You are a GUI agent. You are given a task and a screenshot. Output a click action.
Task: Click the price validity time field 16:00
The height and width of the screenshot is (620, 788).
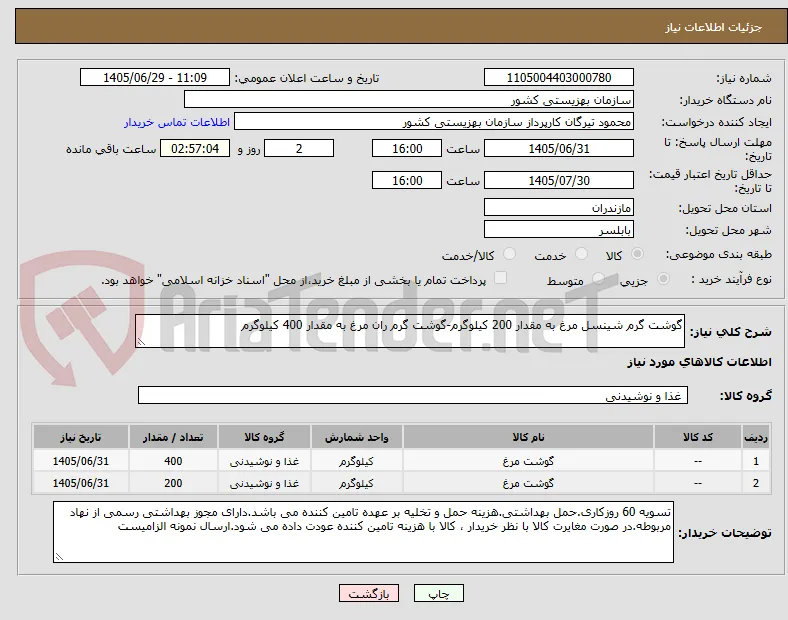(407, 180)
